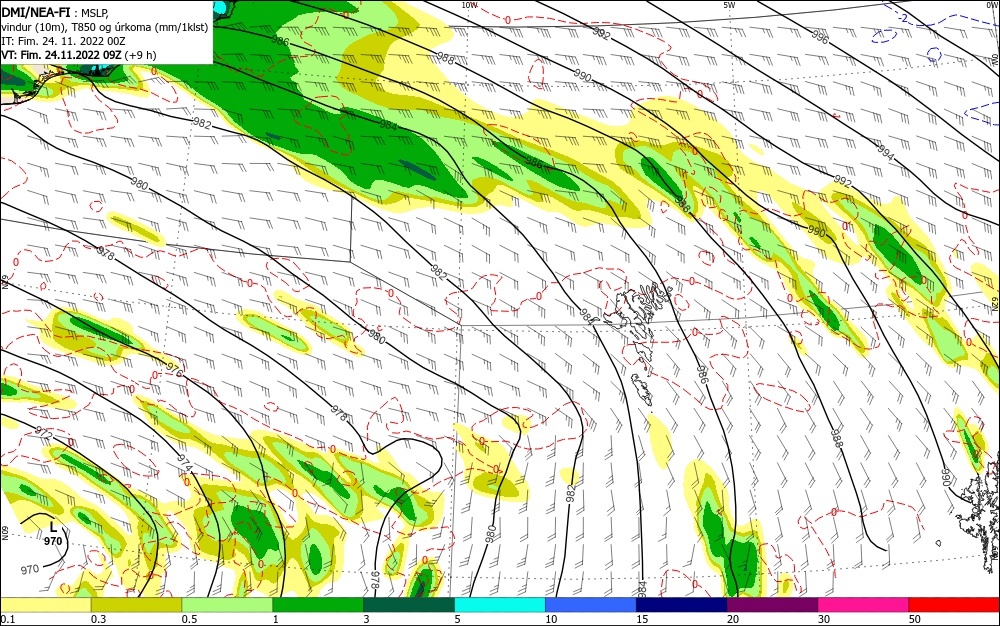
Task: Click the 0.3 legend value label
Action: [98, 619]
